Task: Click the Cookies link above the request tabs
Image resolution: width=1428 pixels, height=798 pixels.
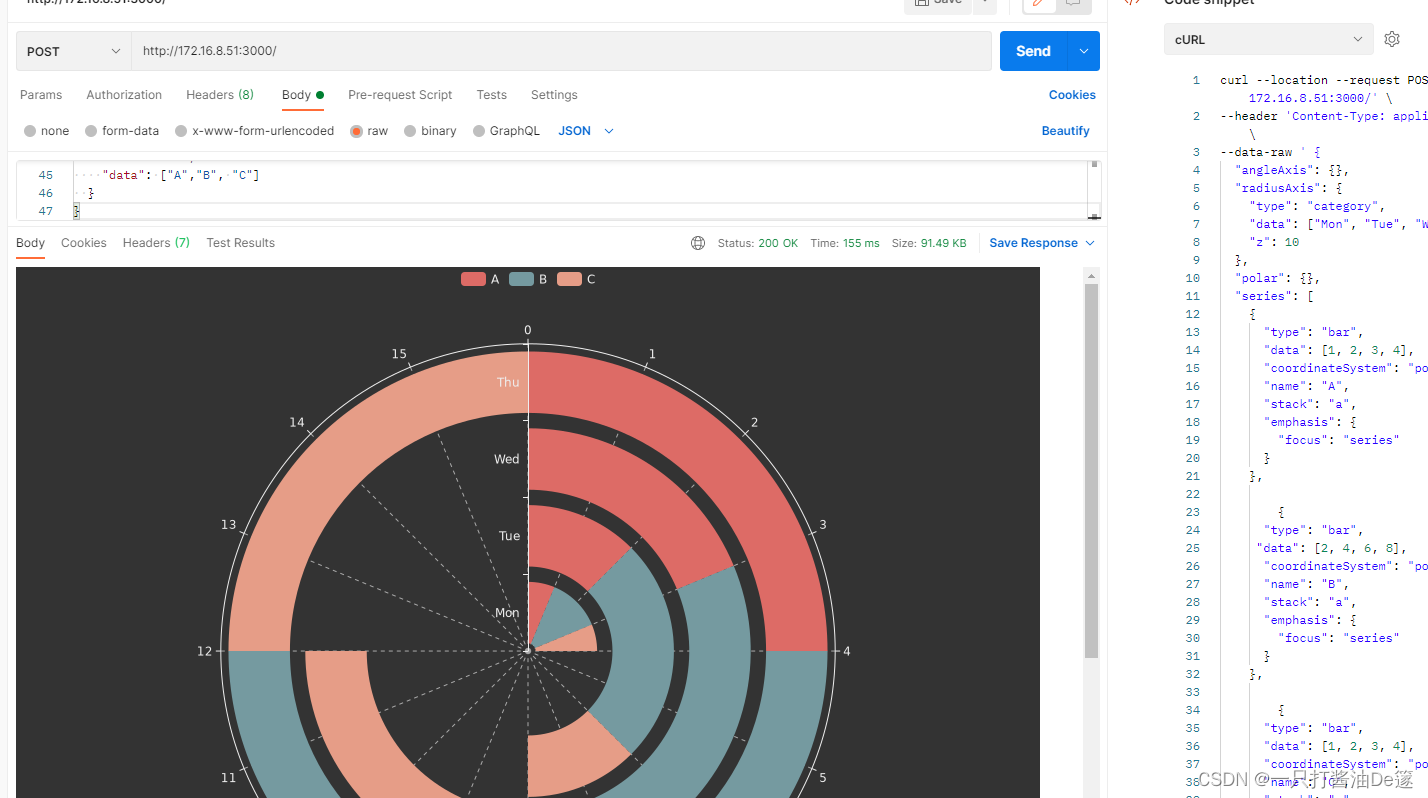Action: (x=1072, y=94)
